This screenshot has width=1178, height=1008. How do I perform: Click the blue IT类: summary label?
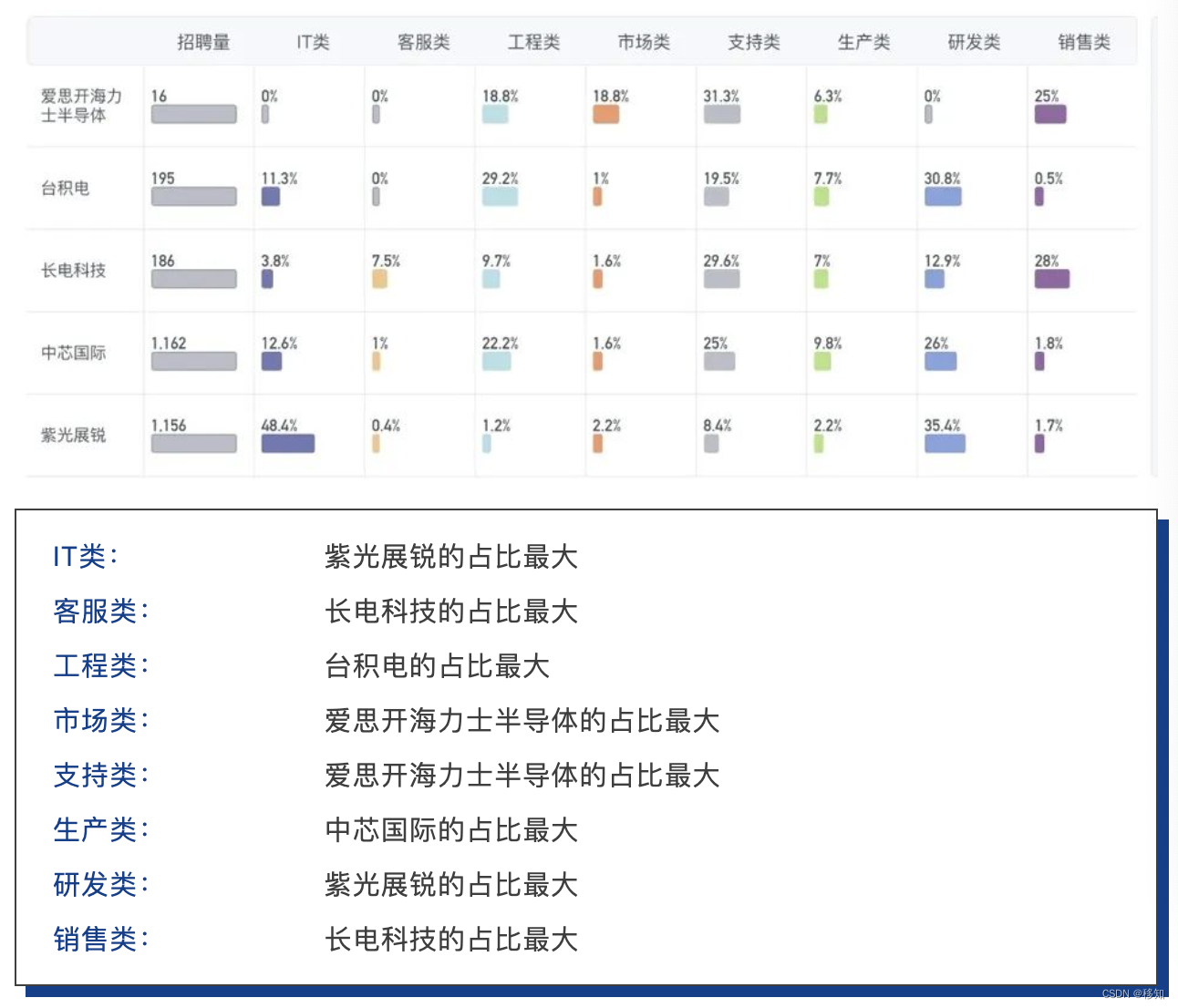point(86,556)
